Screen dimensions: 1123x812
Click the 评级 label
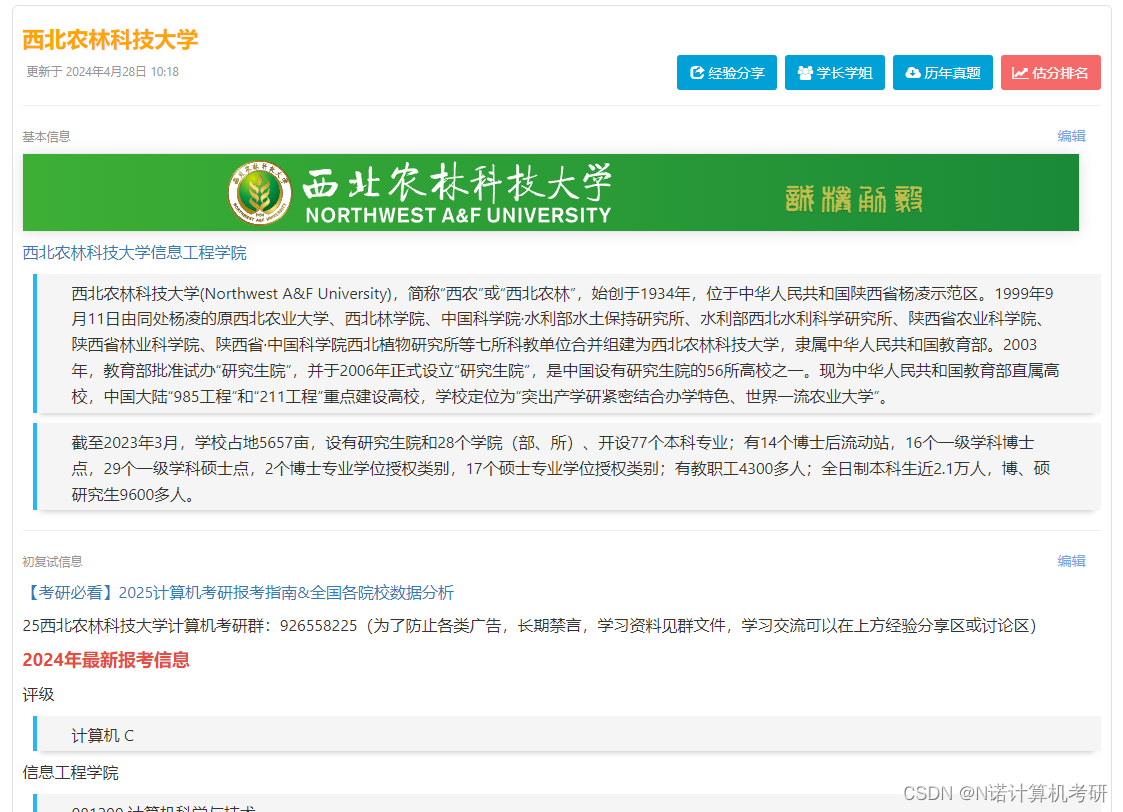click(x=39, y=695)
